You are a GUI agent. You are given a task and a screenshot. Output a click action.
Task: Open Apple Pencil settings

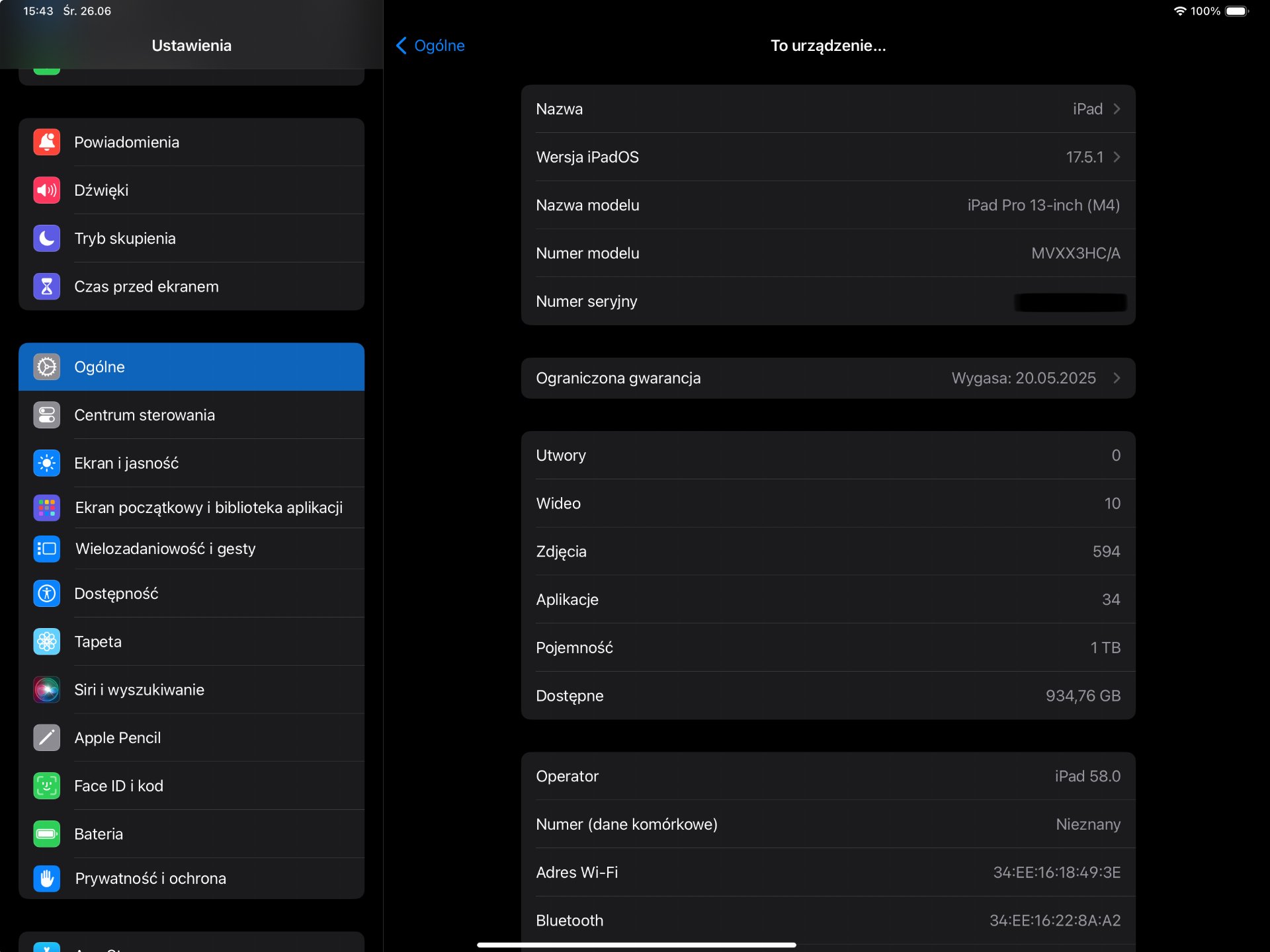192,738
